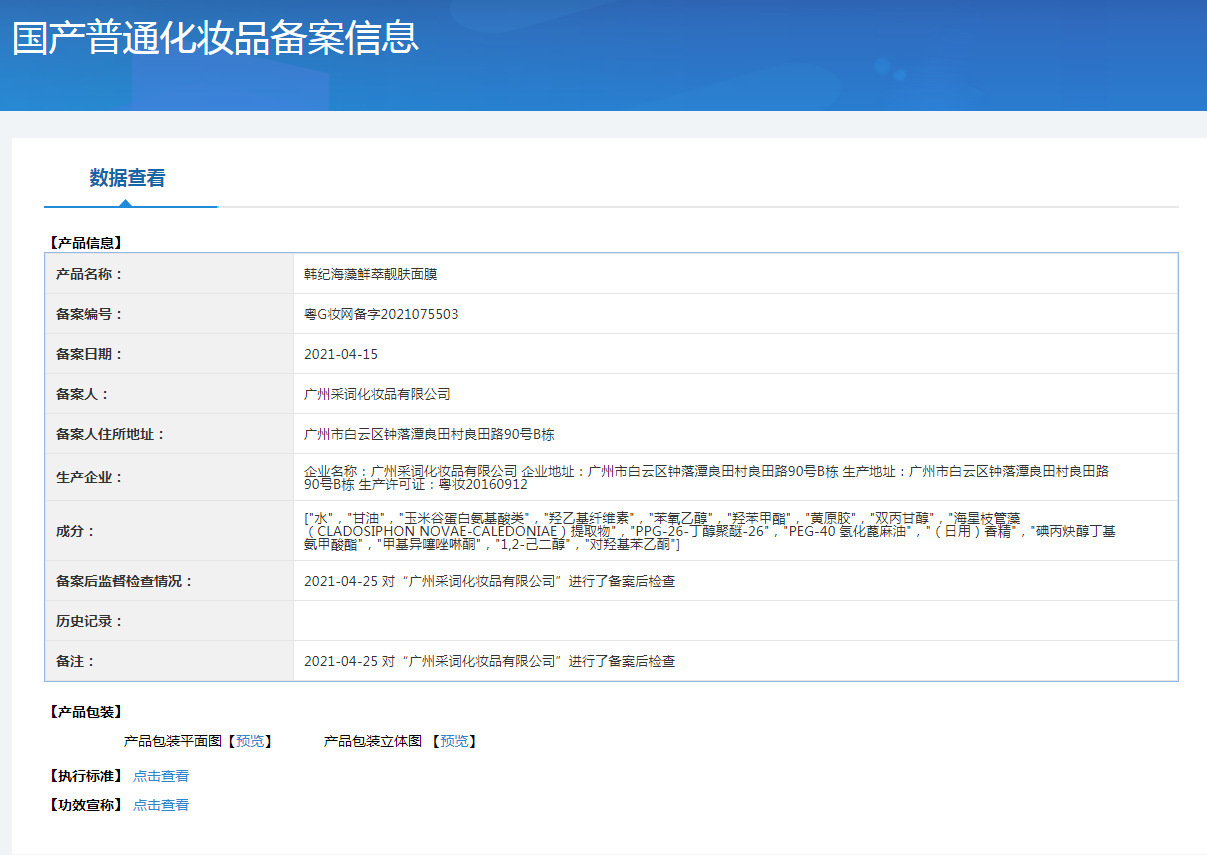Viewport: 1207px width, 855px height.
Task: Click the 备案人住所地址 address value
Action: [429, 434]
